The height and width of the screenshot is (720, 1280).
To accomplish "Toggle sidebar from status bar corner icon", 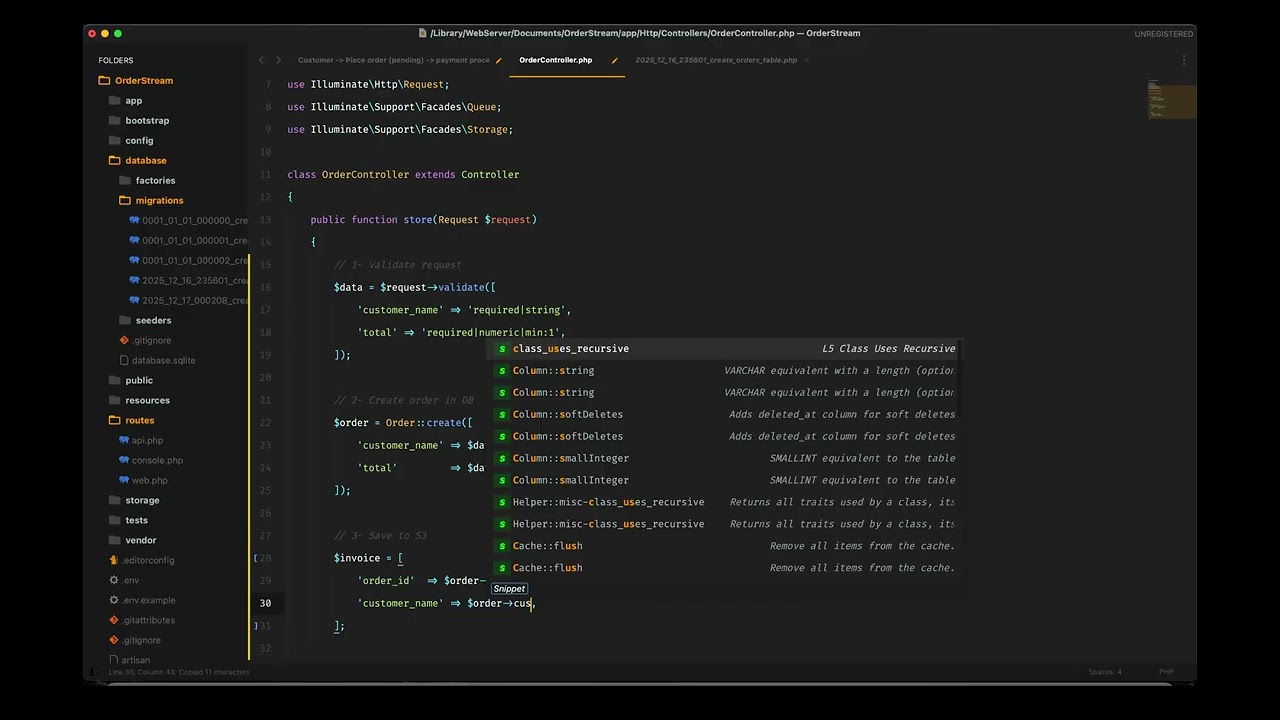I will tap(94, 672).
